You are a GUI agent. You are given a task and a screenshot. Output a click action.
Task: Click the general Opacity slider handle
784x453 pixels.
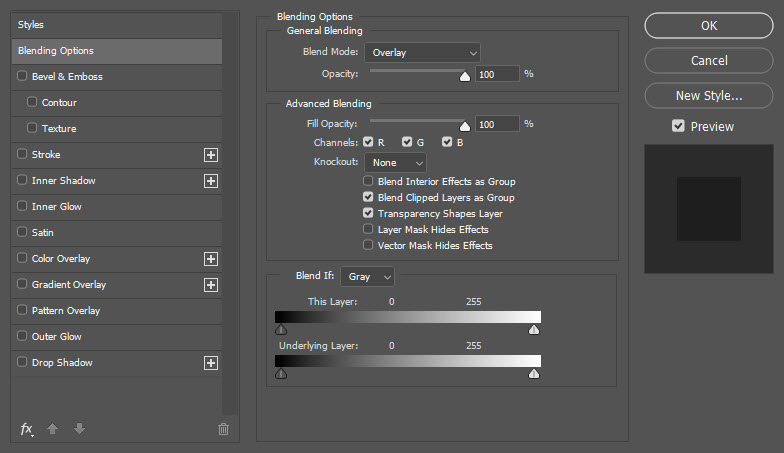[464, 75]
